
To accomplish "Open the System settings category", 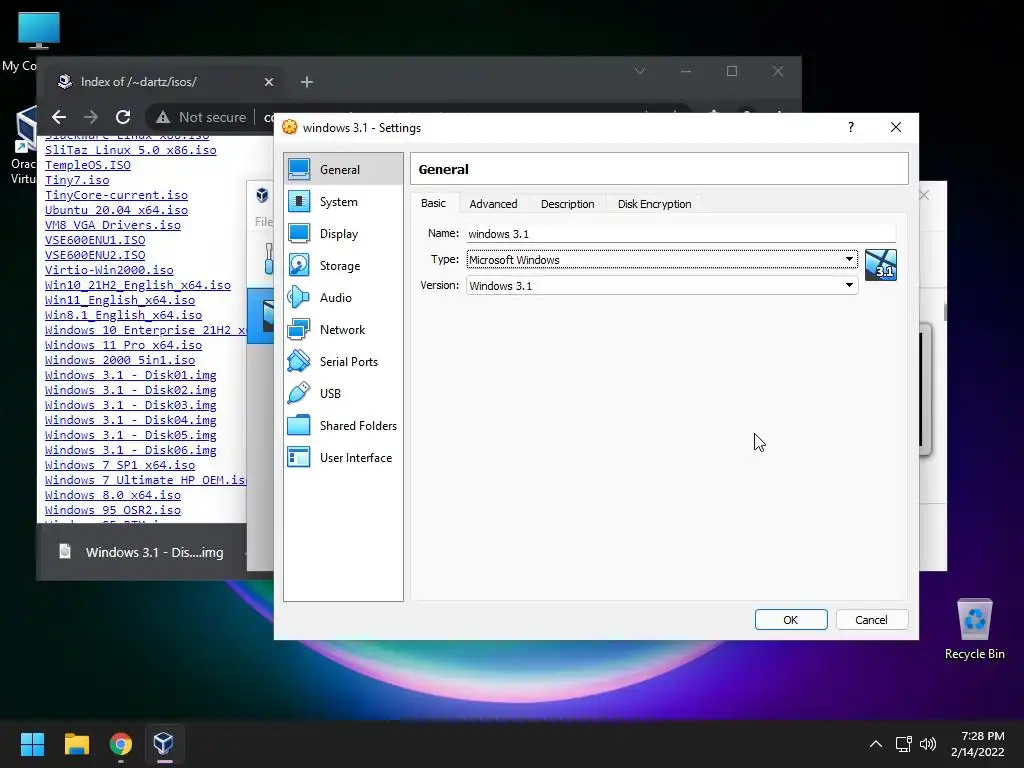I will point(344,202).
